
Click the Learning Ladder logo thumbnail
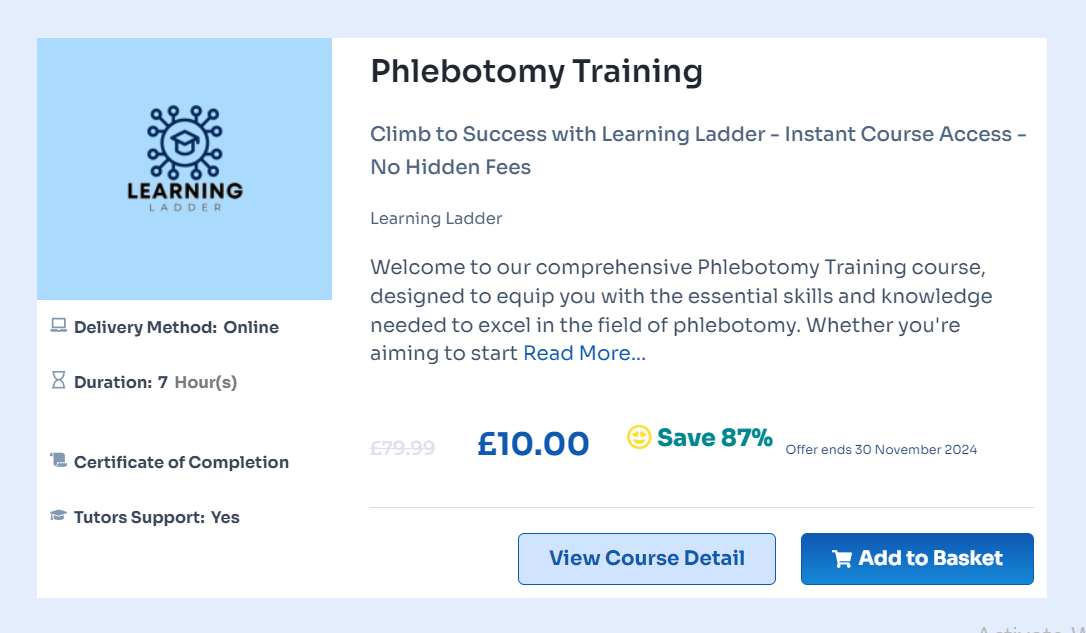pos(184,169)
